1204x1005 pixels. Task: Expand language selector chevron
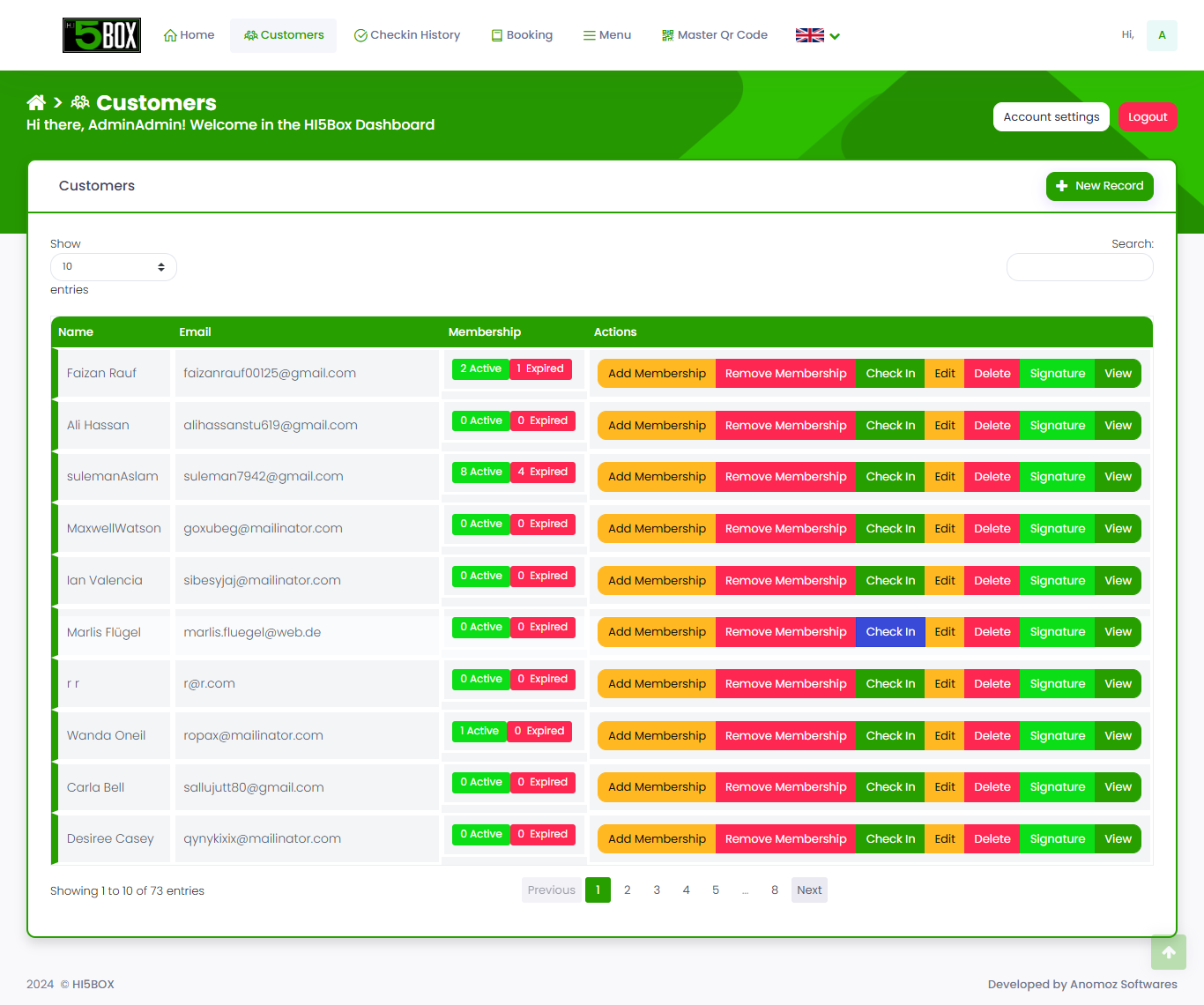point(835,36)
